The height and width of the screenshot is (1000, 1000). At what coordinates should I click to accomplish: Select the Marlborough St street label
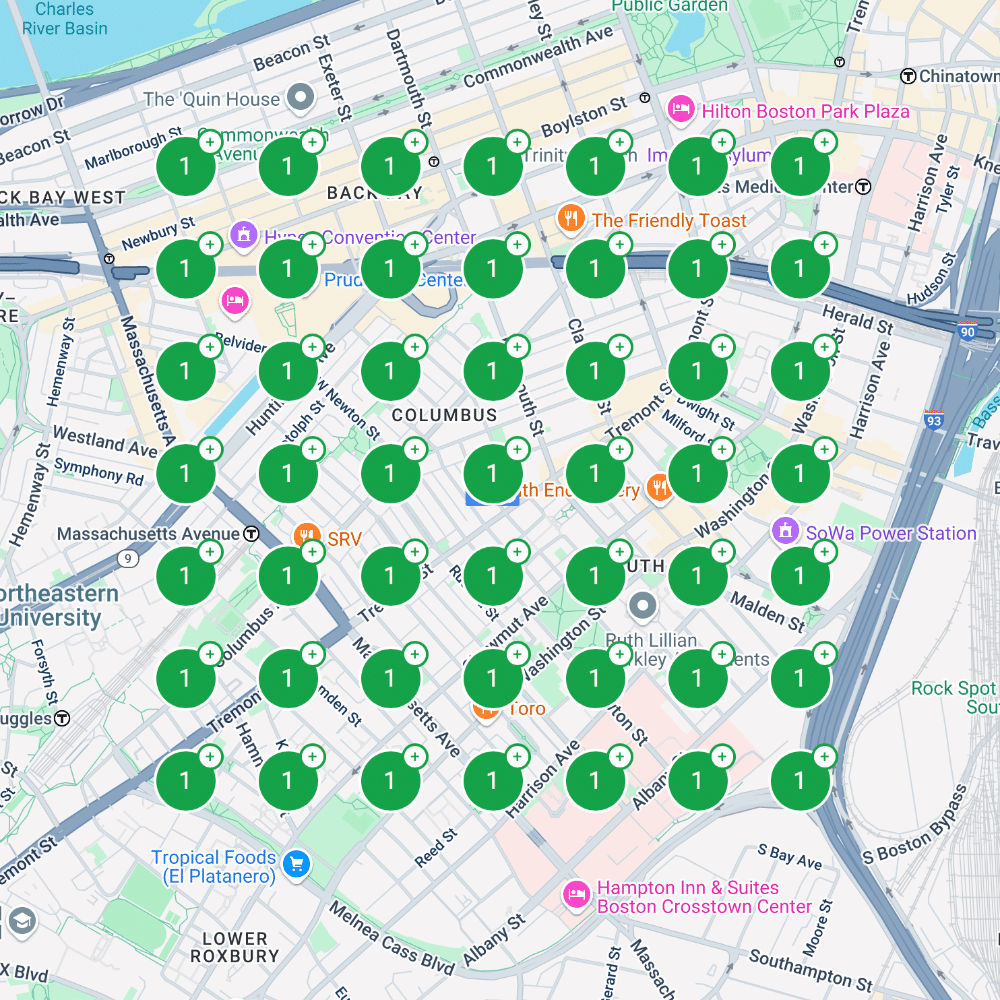coord(134,149)
